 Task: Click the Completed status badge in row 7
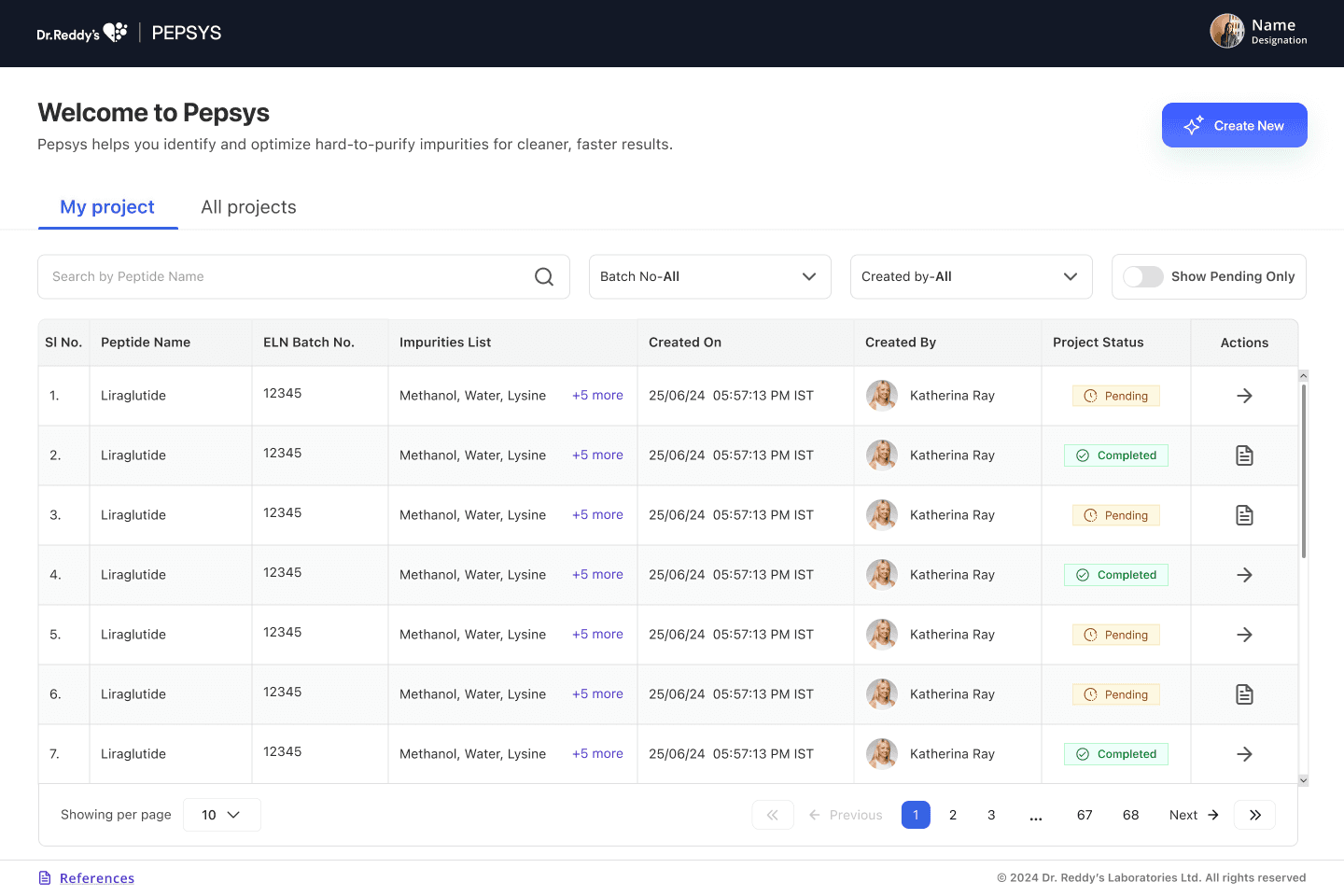1116,754
